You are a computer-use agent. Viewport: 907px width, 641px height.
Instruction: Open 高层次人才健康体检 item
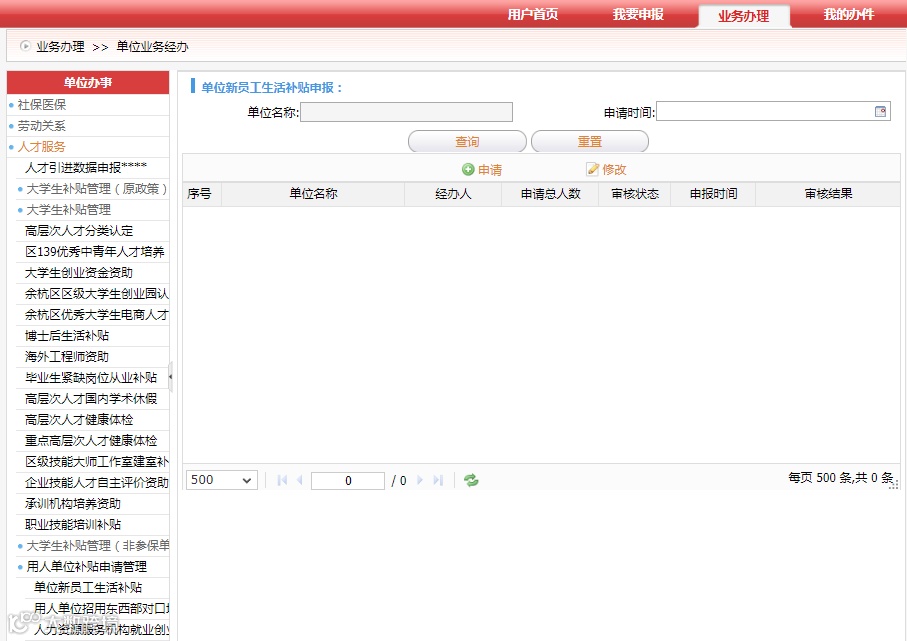tap(79, 419)
